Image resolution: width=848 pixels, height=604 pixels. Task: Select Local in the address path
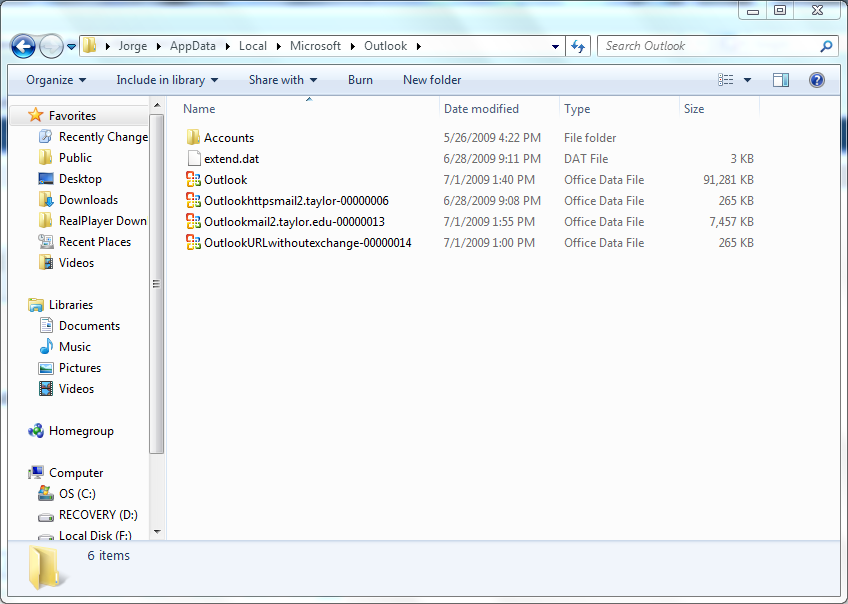pos(253,46)
